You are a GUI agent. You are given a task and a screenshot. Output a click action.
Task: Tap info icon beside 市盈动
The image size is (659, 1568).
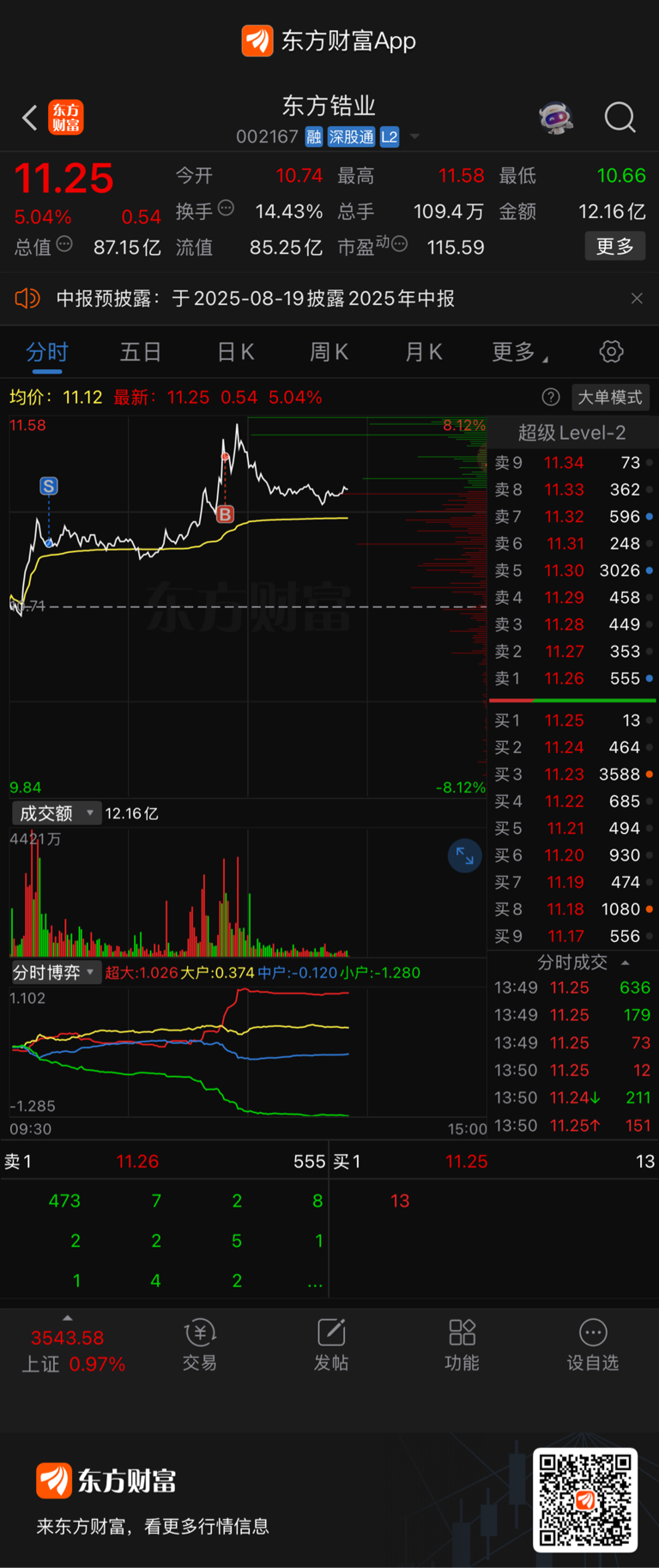tap(399, 245)
